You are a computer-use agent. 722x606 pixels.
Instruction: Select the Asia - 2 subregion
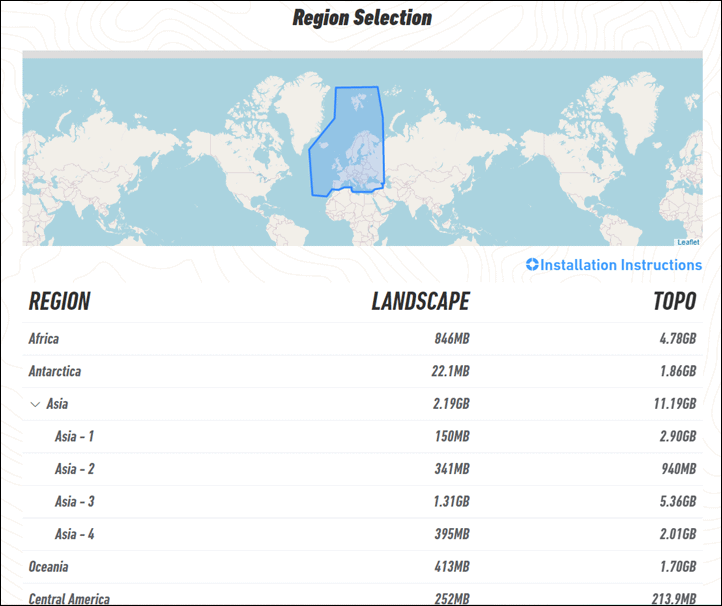coord(75,469)
